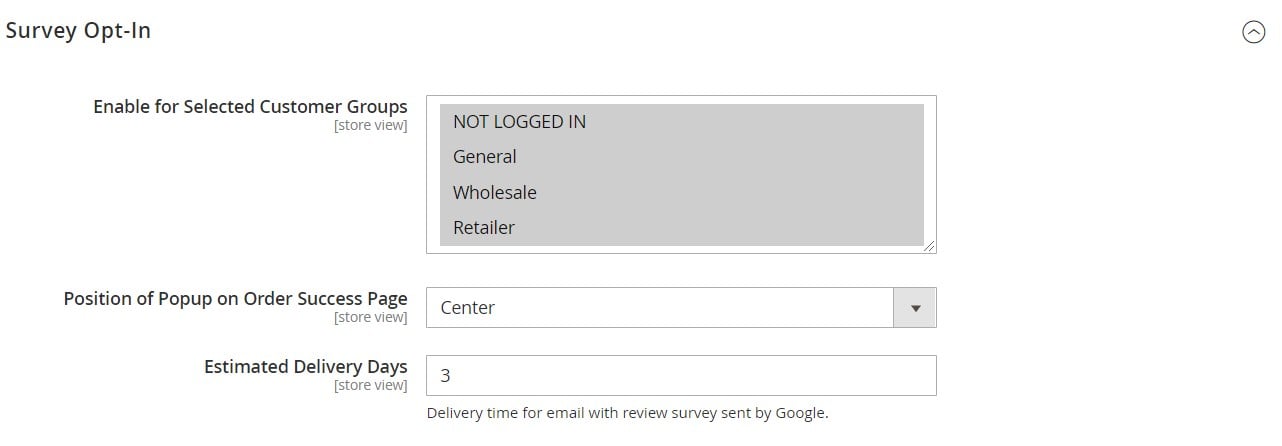Click store view scope under Position of Popup label
The height and width of the screenshot is (446, 1282).
[370, 318]
